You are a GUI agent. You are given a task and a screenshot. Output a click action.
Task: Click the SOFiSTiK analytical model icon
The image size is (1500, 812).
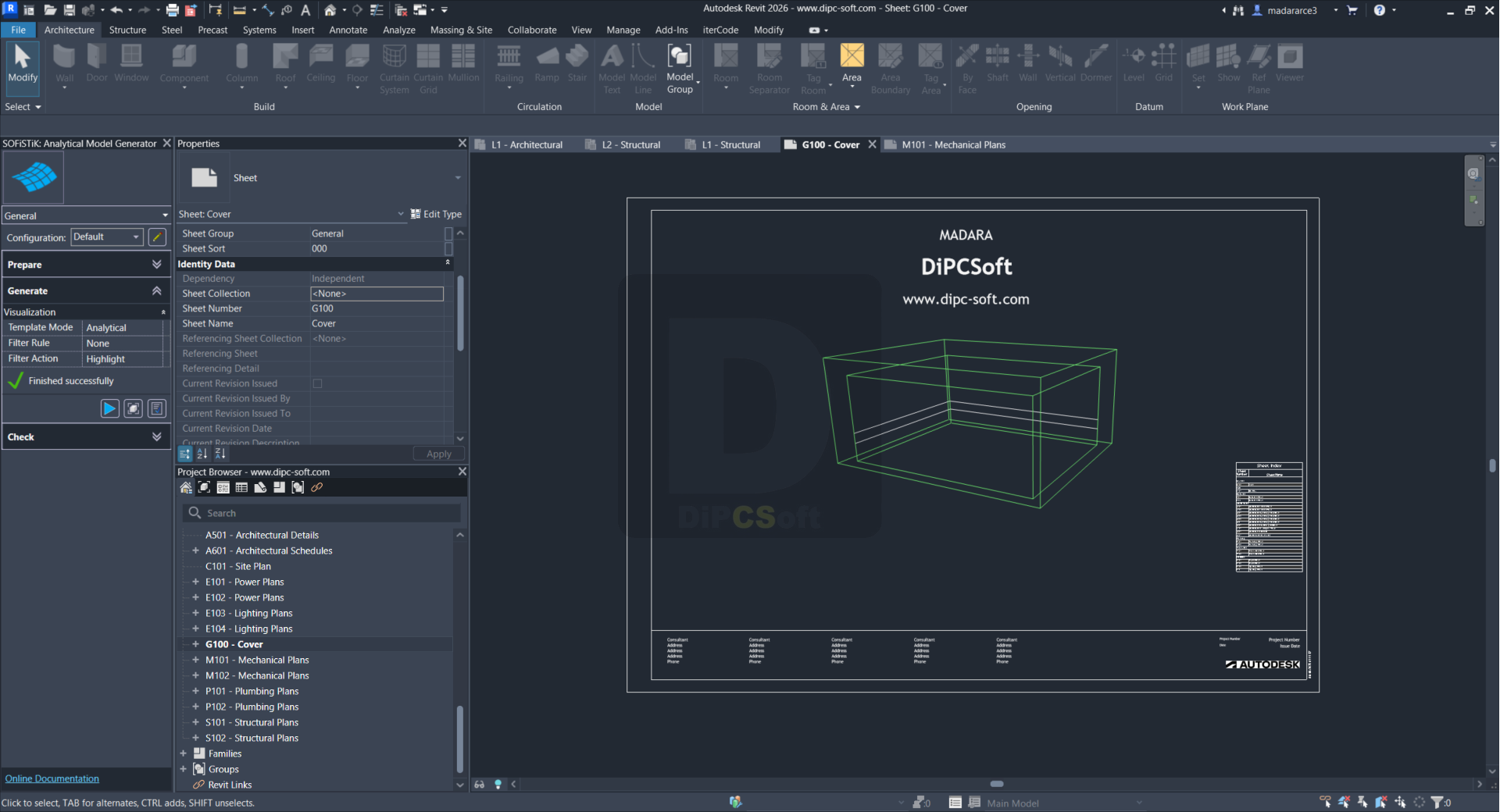point(34,177)
